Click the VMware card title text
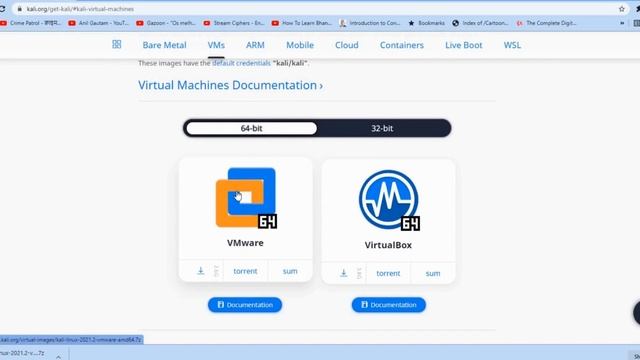640x360 pixels. click(245, 243)
